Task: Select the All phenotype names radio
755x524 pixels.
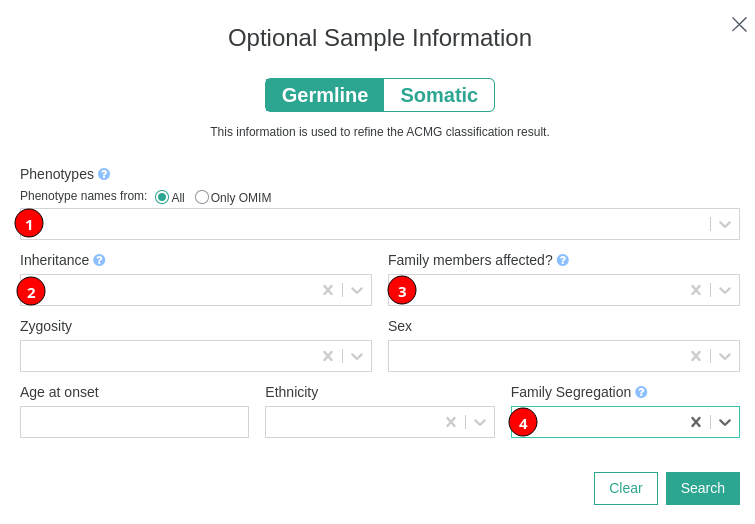Action: coord(162,197)
